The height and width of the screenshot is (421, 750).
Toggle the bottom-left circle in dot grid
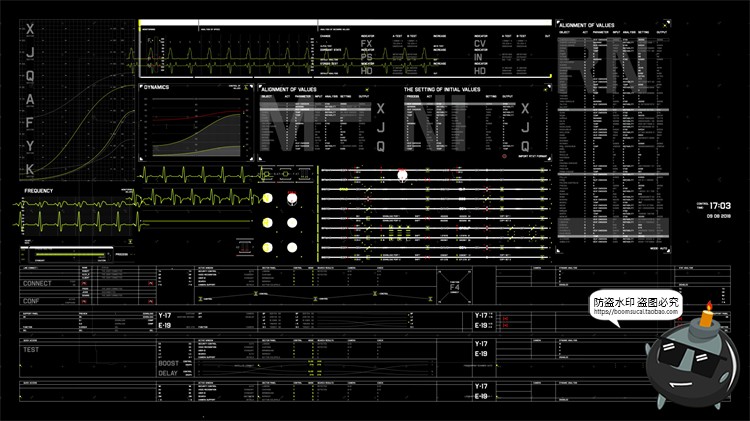(x=267, y=247)
